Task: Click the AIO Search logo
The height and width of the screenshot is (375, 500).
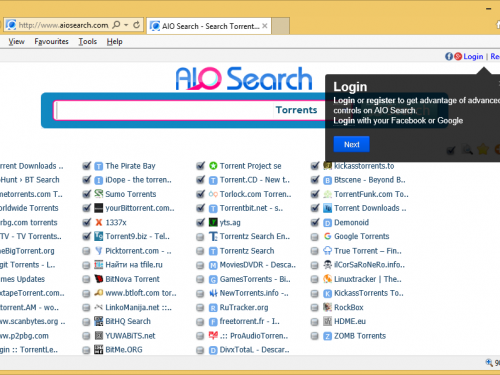Action: [244, 79]
